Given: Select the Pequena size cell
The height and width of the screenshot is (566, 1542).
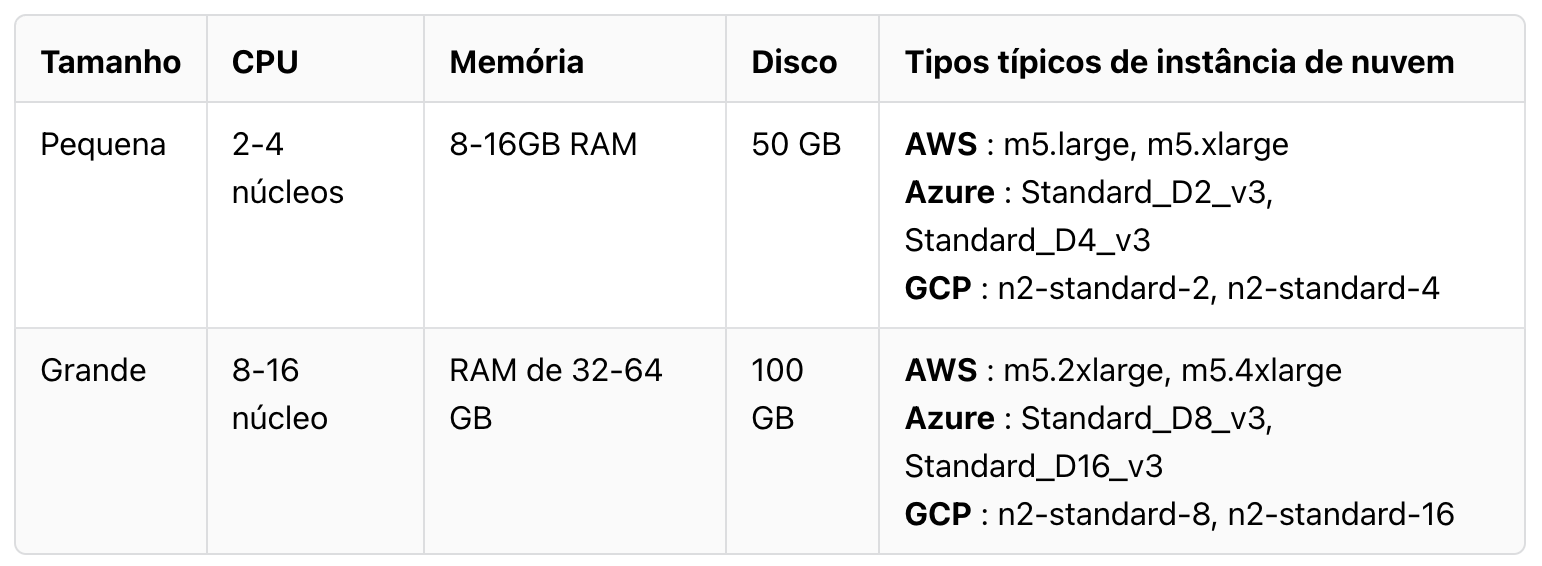Looking at the screenshot, I should 103,145.
